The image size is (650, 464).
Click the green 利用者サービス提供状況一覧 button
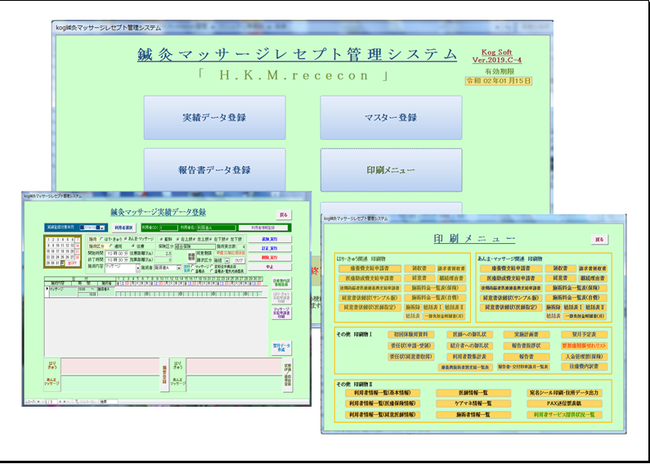564,415
